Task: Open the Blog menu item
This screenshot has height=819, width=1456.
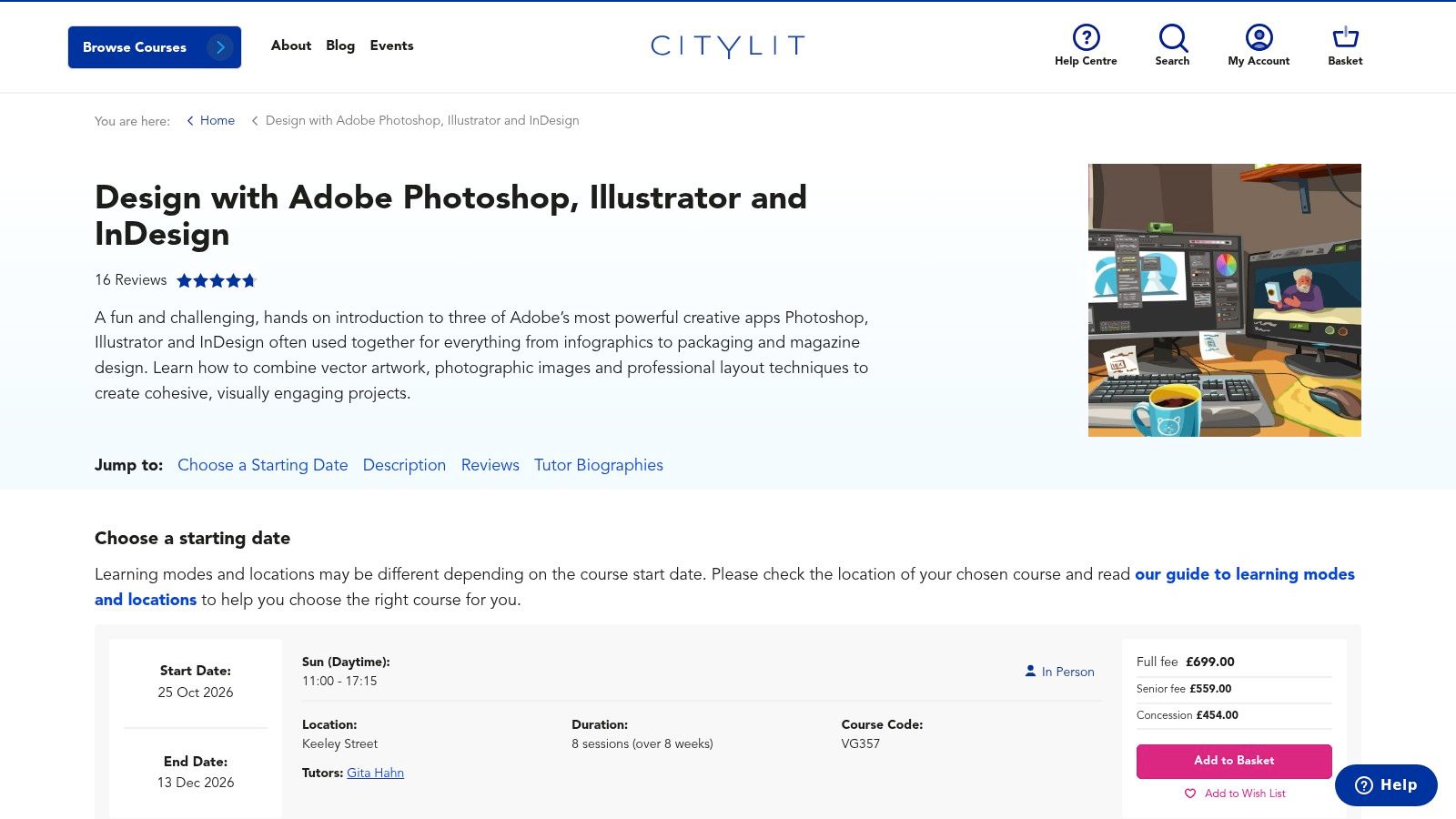Action: pyautogui.click(x=340, y=45)
